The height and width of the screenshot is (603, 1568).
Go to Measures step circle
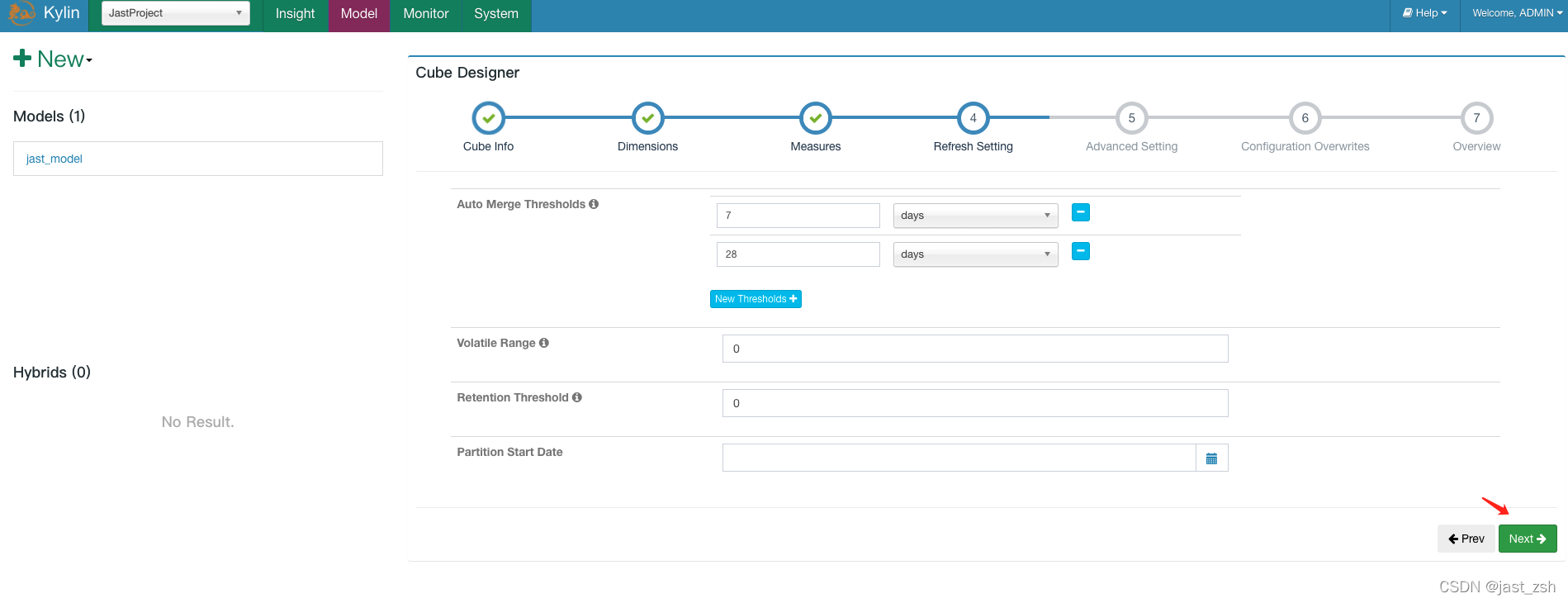coord(816,118)
